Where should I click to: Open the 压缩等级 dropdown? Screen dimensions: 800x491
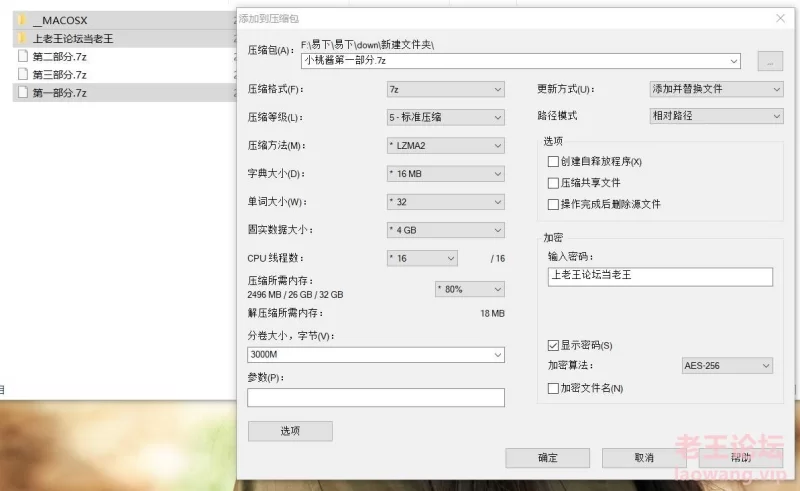(445, 117)
